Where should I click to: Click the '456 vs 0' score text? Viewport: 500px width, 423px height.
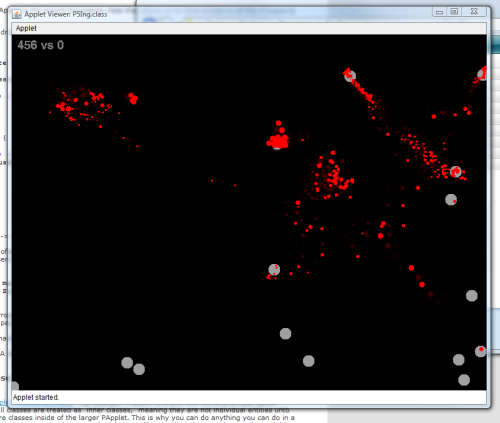point(40,45)
